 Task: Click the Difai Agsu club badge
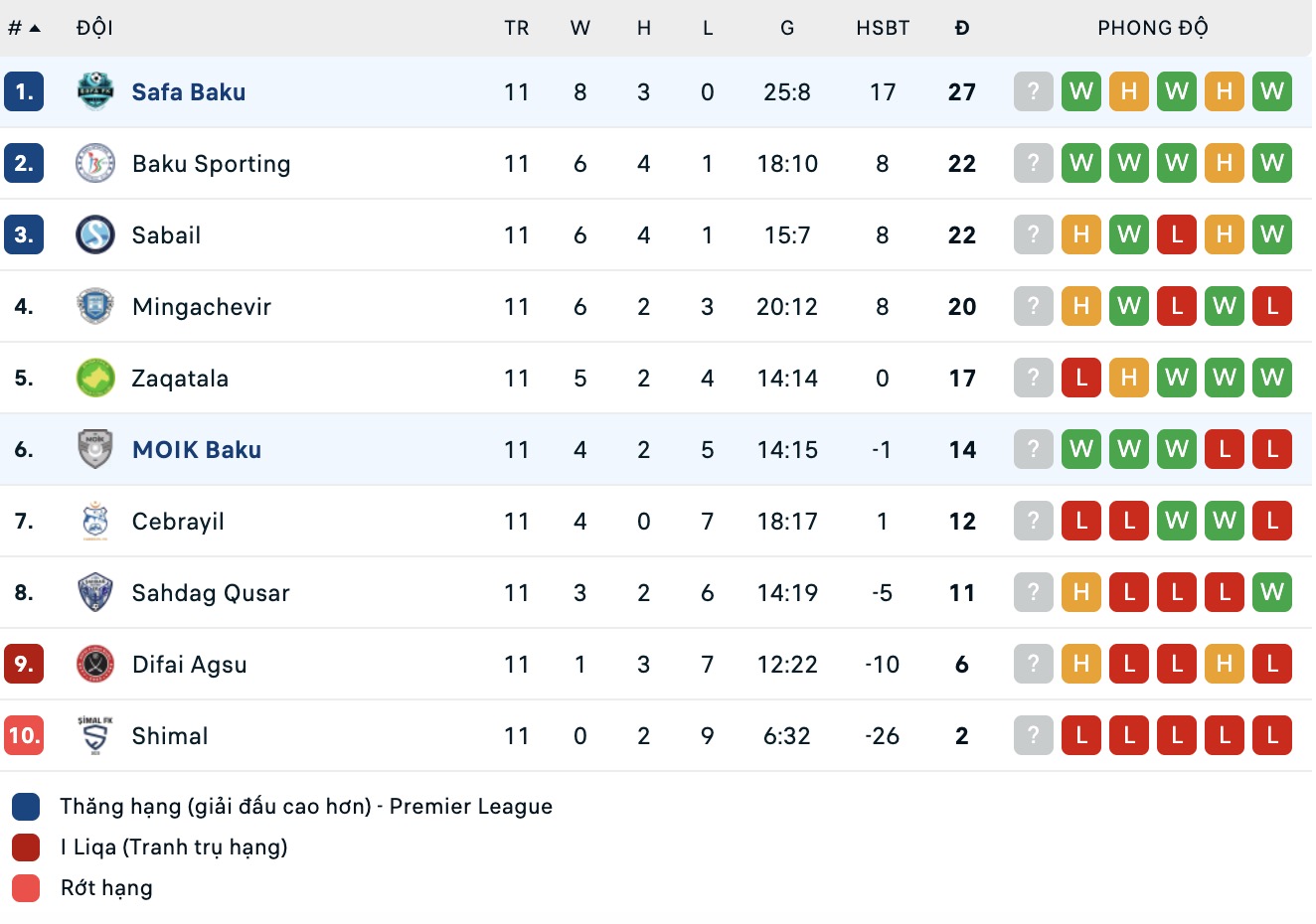click(x=94, y=664)
